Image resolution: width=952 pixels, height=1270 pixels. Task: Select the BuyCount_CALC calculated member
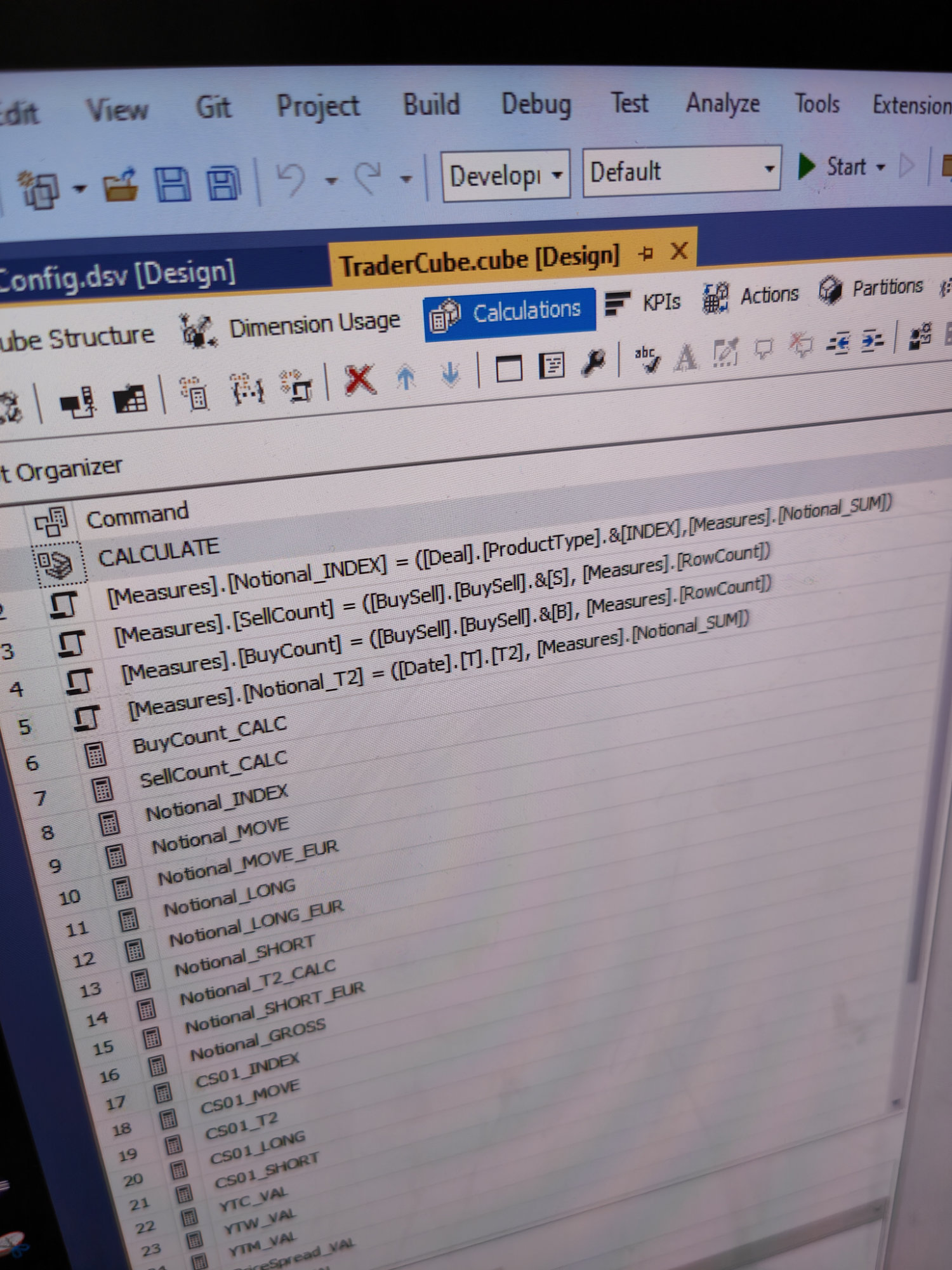[x=209, y=734]
